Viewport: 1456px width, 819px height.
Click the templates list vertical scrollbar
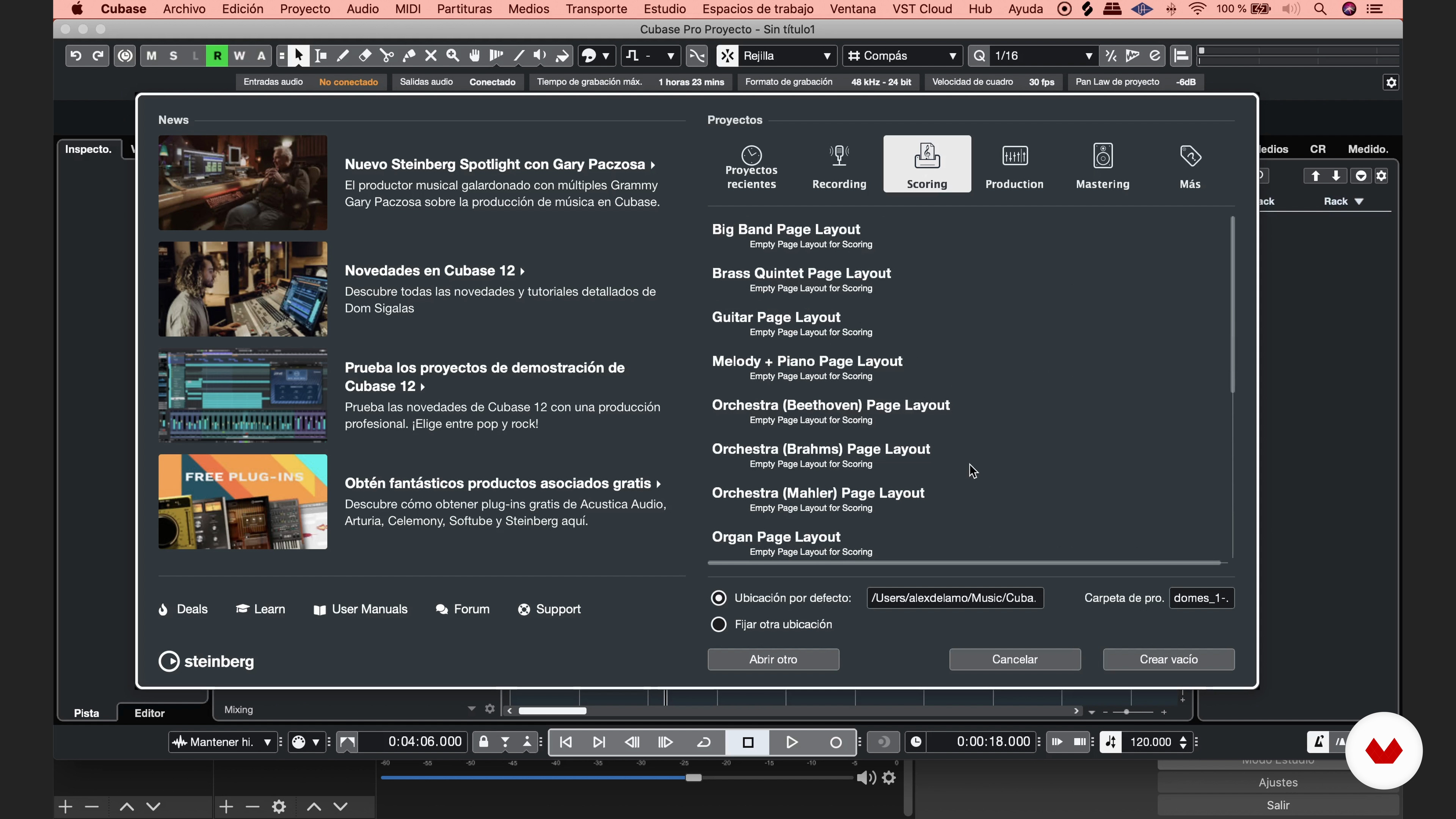[1233, 305]
